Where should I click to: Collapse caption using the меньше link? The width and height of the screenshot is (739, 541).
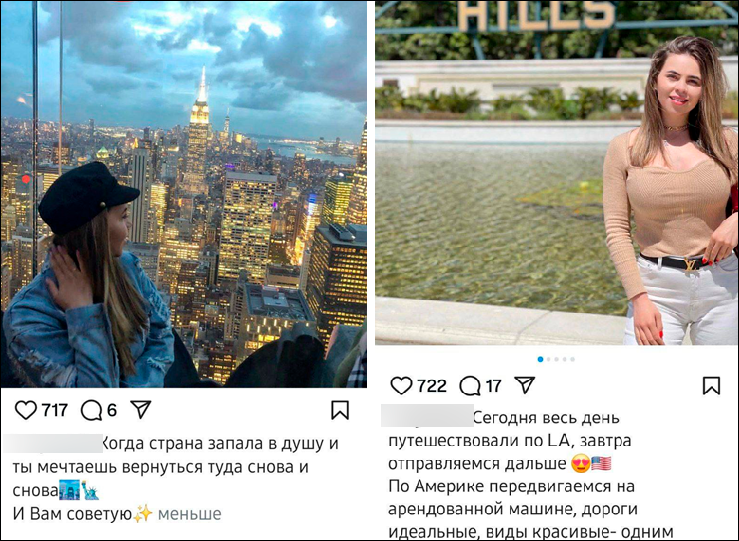click(189, 514)
